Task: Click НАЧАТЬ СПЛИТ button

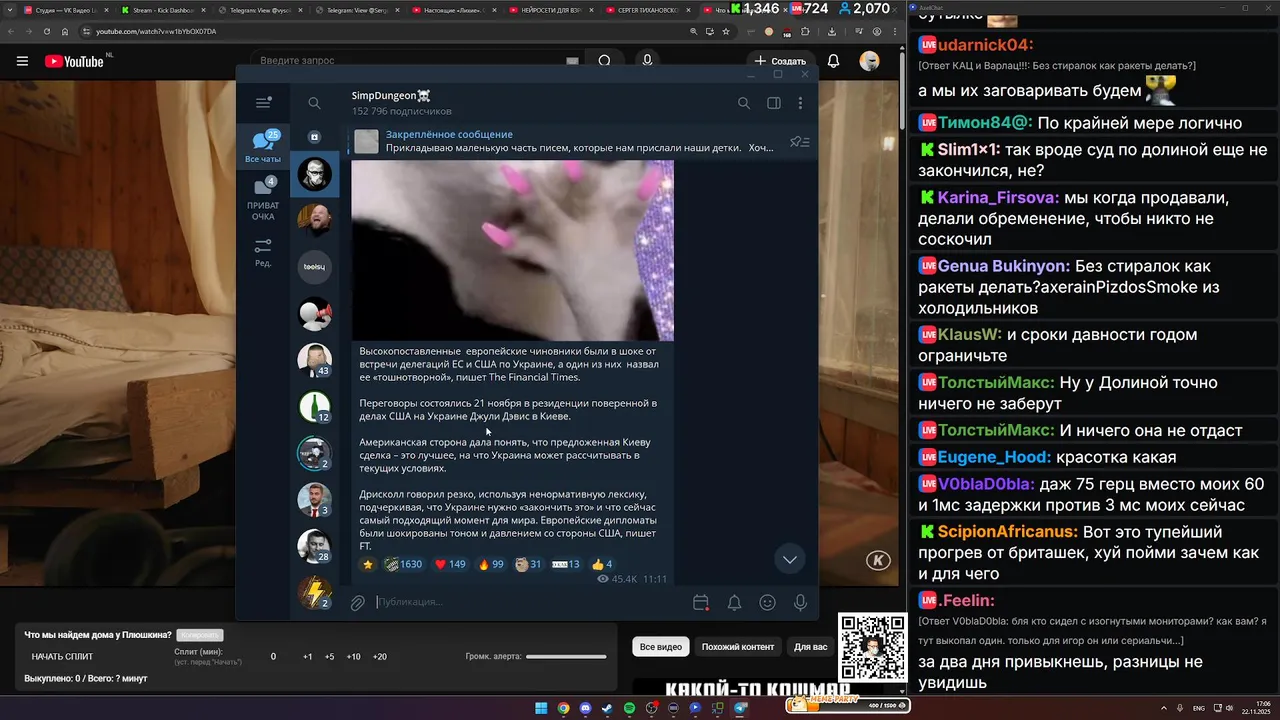Action: pyautogui.click(x=62, y=657)
